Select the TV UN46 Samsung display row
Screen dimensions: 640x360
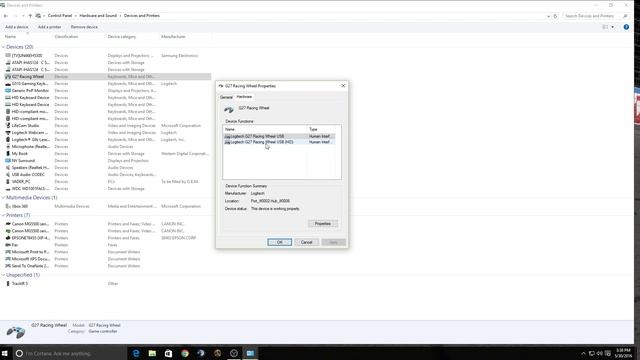pos(107,56)
